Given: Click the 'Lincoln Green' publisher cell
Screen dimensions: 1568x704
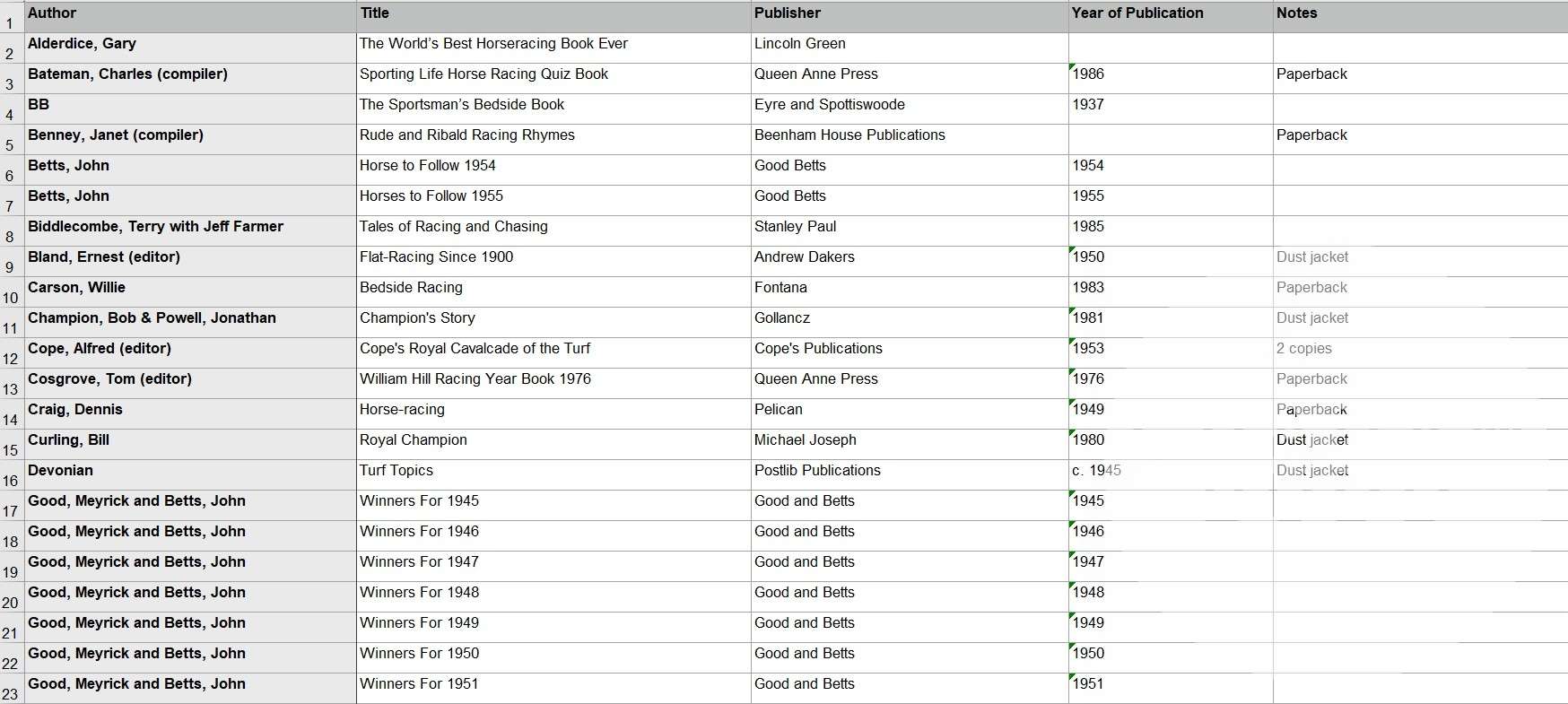Looking at the screenshot, I should point(910,48).
